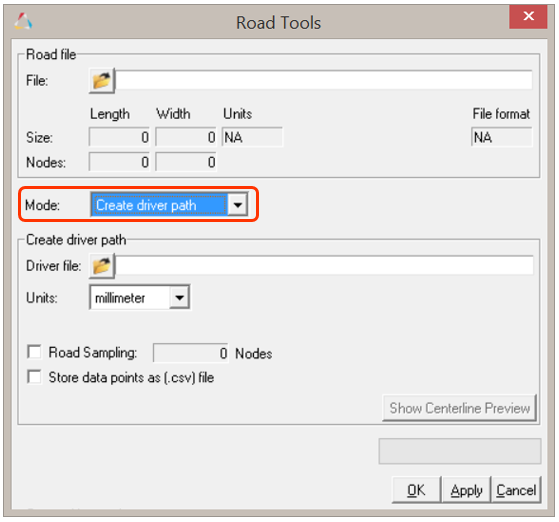
Task: Click the Size: row label
Action: (39, 138)
